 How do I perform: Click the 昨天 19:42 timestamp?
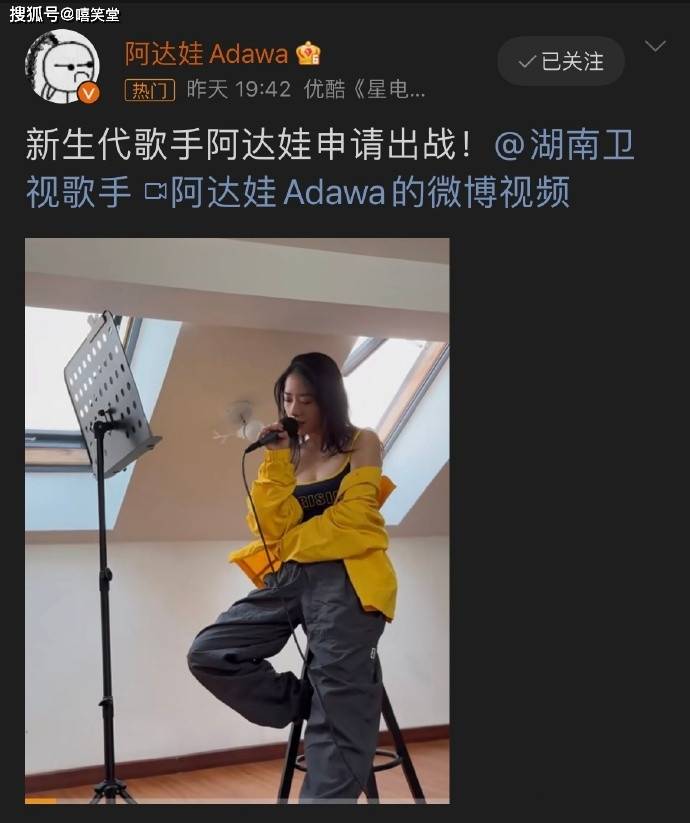(x=239, y=90)
